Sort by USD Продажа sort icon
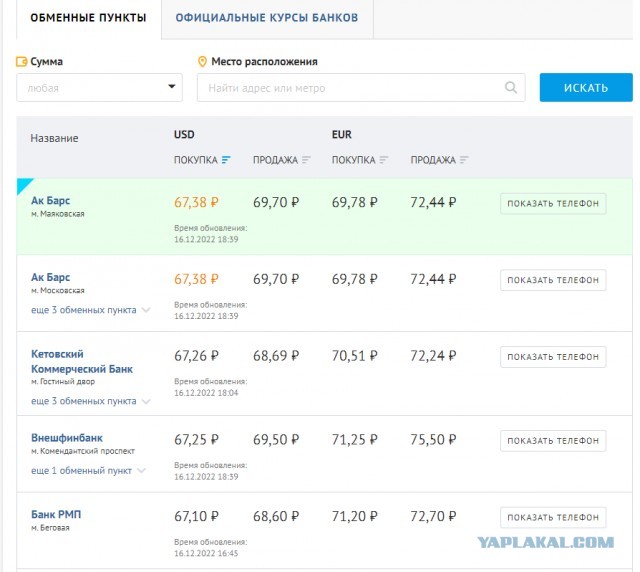Image resolution: width=640 pixels, height=572 pixels. [x=306, y=160]
